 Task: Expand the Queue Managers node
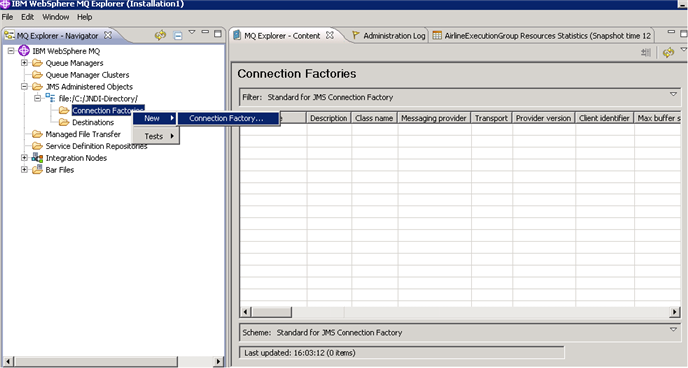tap(25, 63)
